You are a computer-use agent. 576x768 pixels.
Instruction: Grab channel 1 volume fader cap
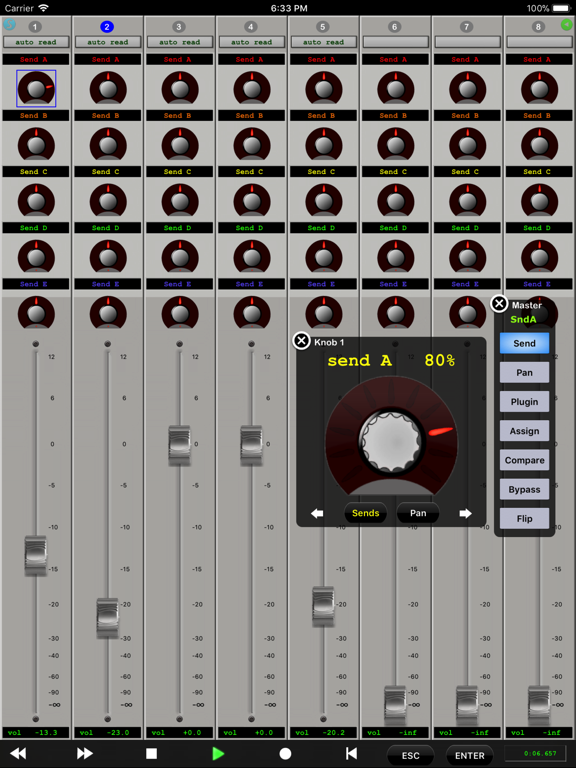click(35, 554)
